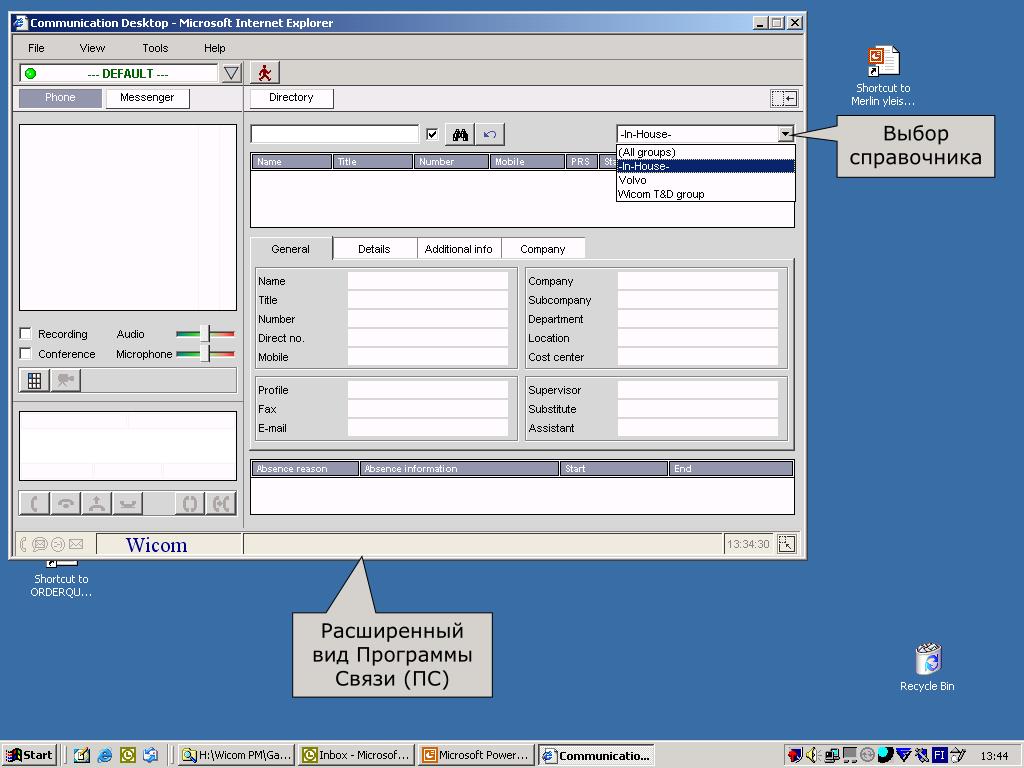Image resolution: width=1024 pixels, height=768 pixels.
Task: Click the smiley face icon in status bar
Action: point(57,544)
